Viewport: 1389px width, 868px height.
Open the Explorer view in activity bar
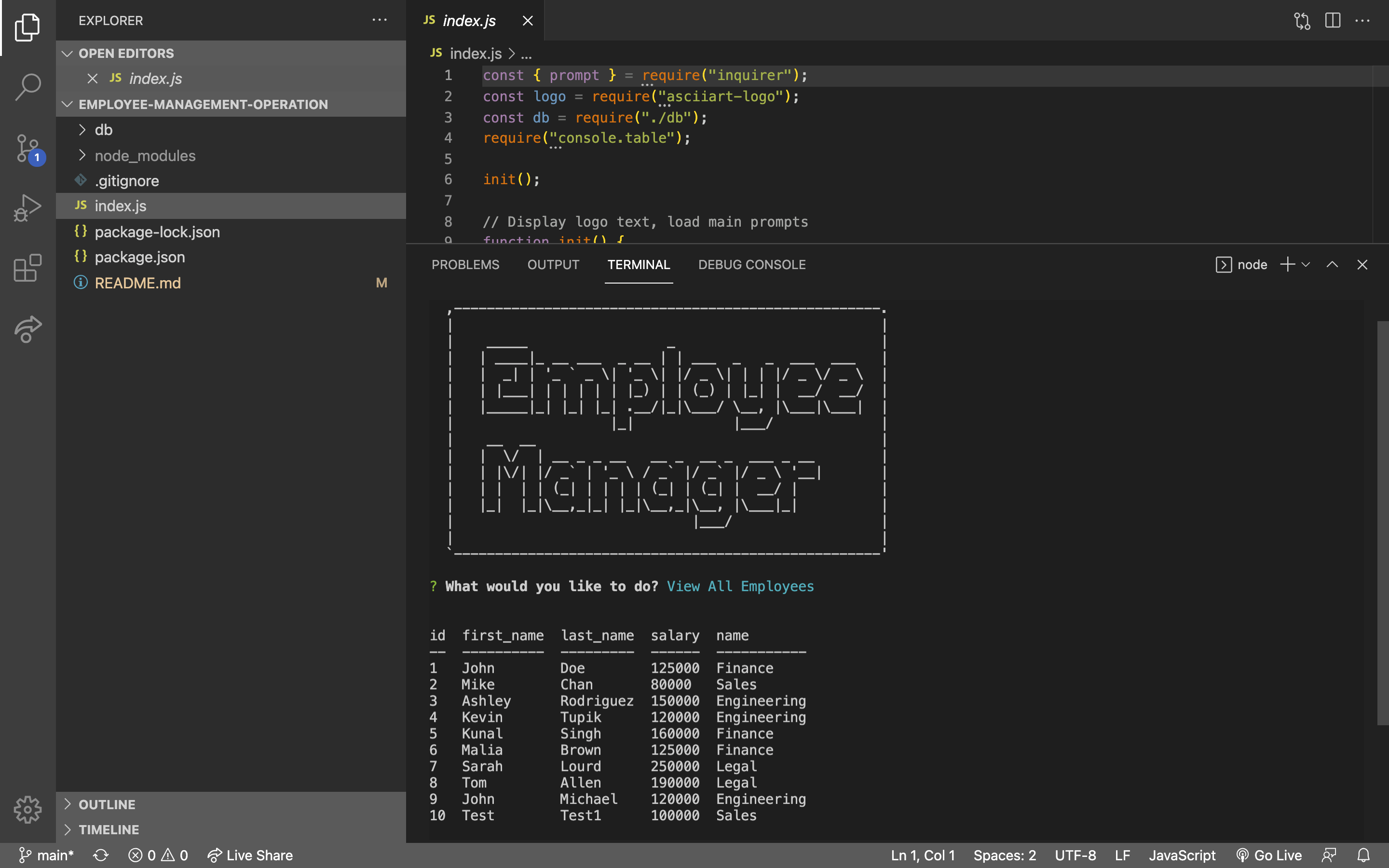27,27
